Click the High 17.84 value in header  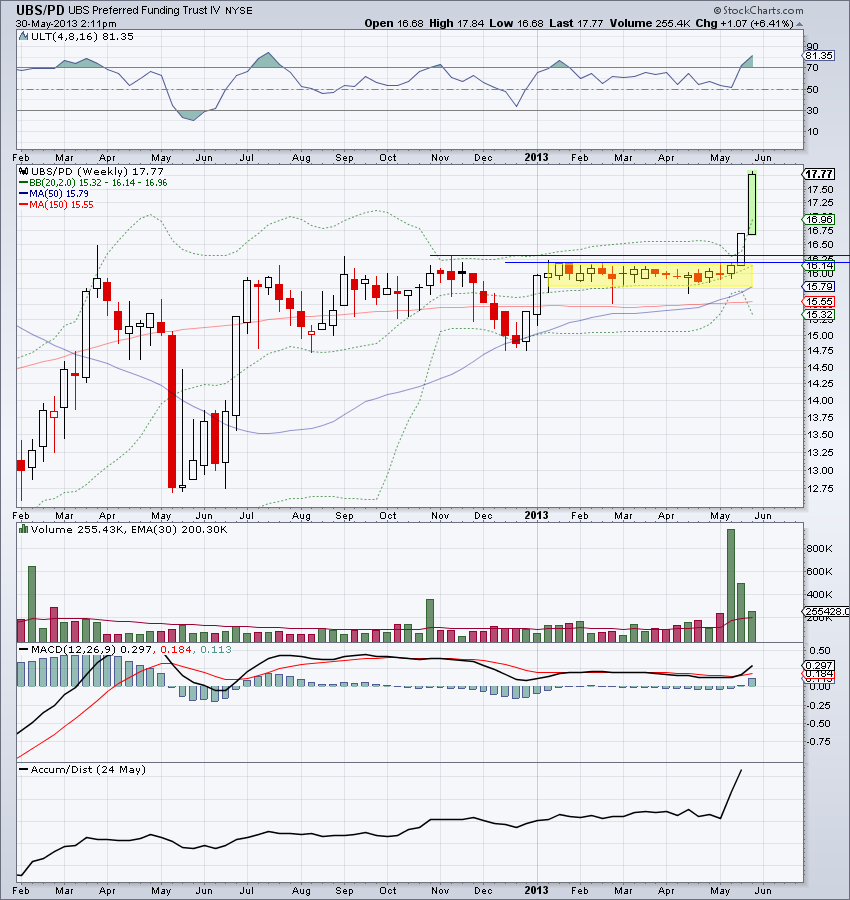457,24
